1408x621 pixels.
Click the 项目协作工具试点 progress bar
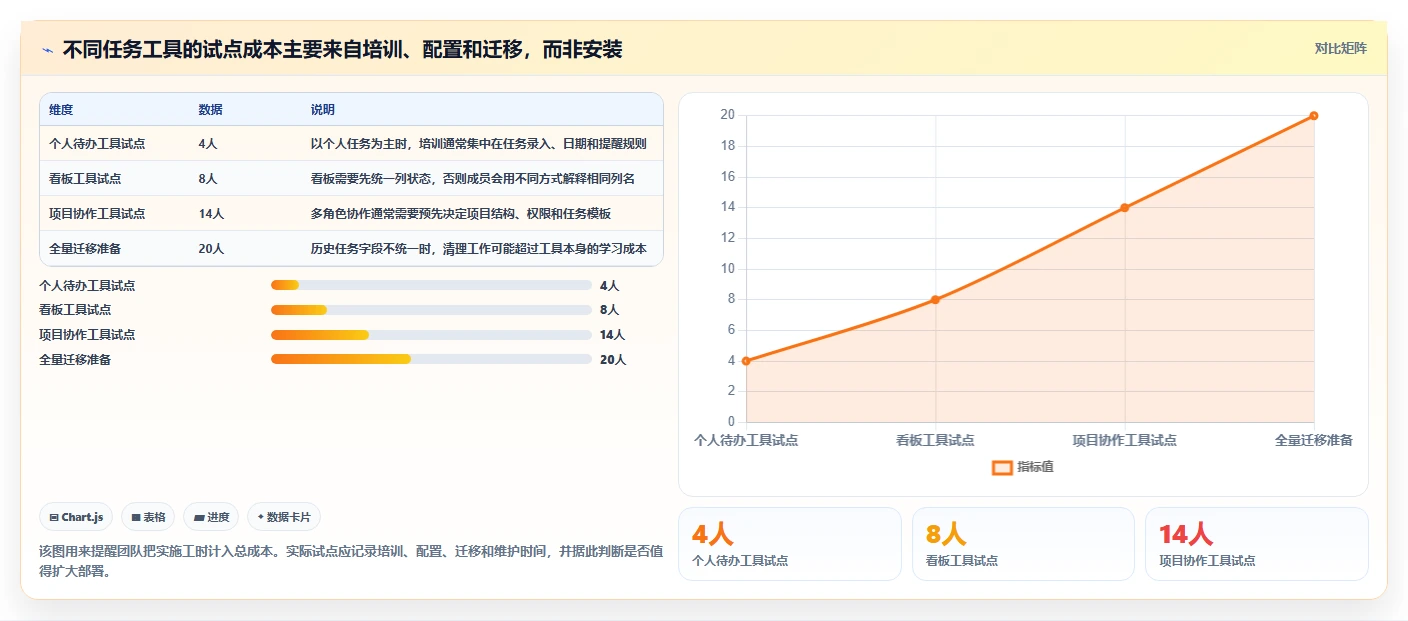click(x=431, y=335)
